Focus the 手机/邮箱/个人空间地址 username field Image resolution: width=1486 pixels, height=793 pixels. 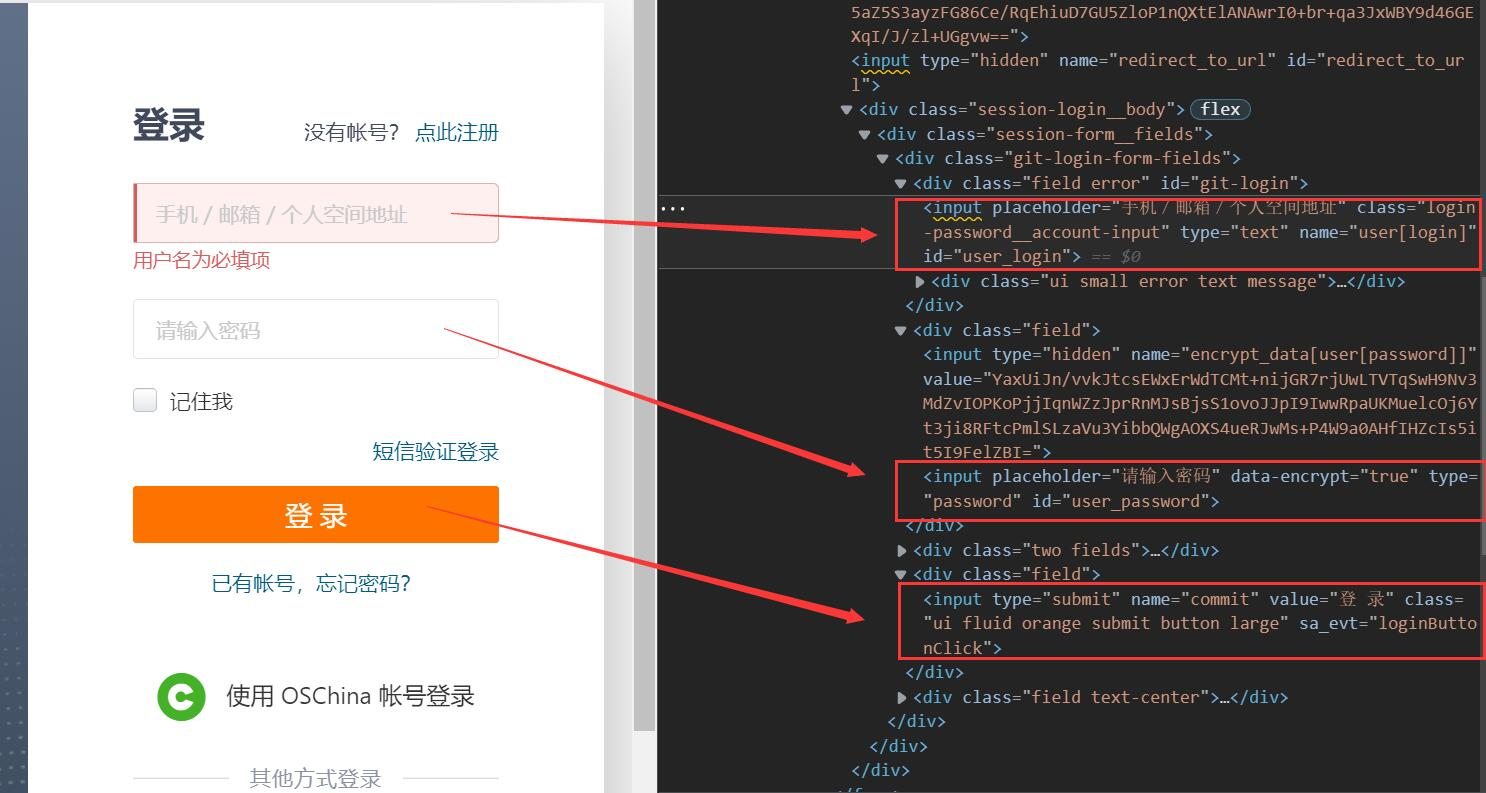315,213
